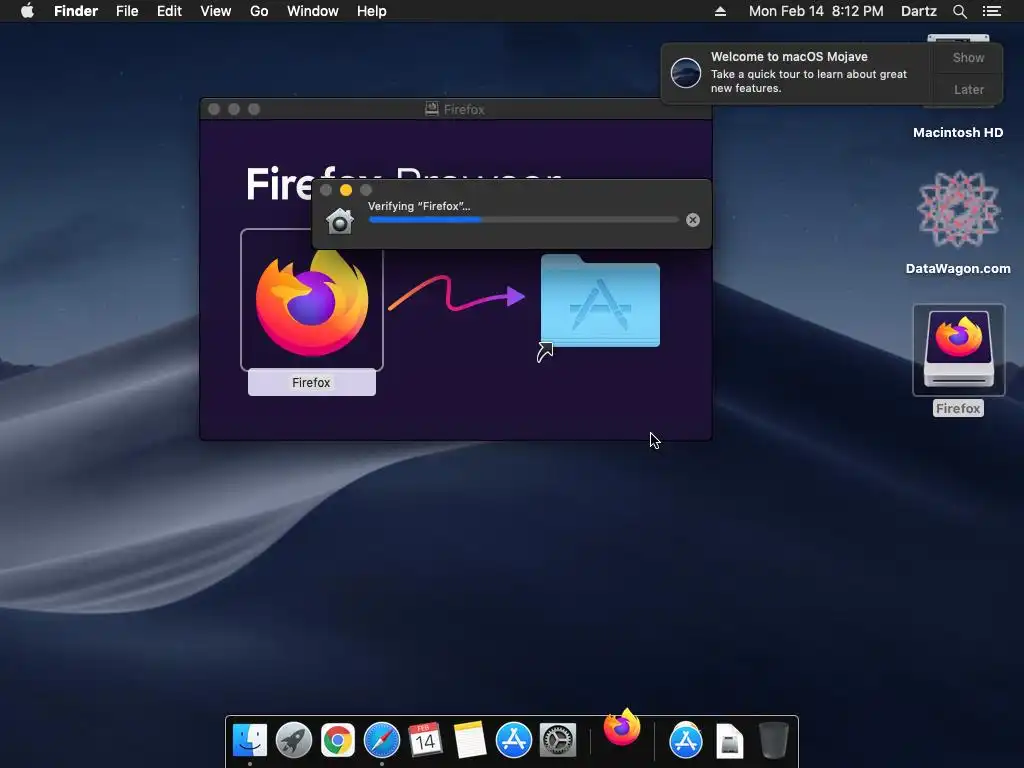Viewport: 1024px width, 768px height.
Task: Open the Help menu
Action: click(x=372, y=11)
